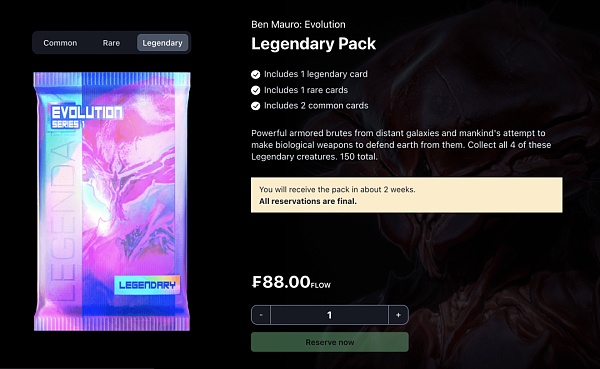
Task: Click the checkmark icon beside legendary card
Action: 256,74
